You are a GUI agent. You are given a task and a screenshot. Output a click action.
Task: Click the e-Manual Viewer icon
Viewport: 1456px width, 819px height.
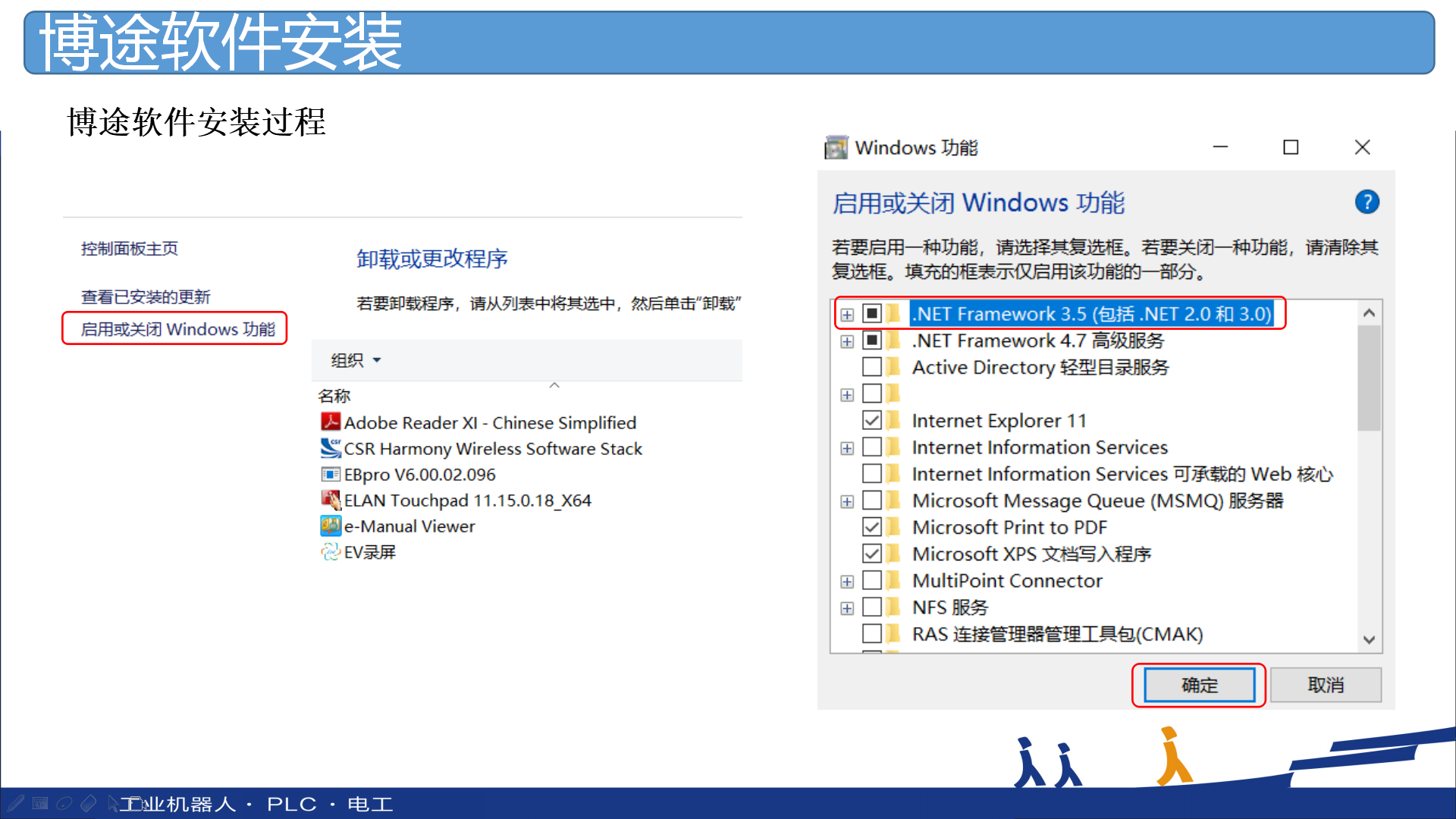pos(331,526)
